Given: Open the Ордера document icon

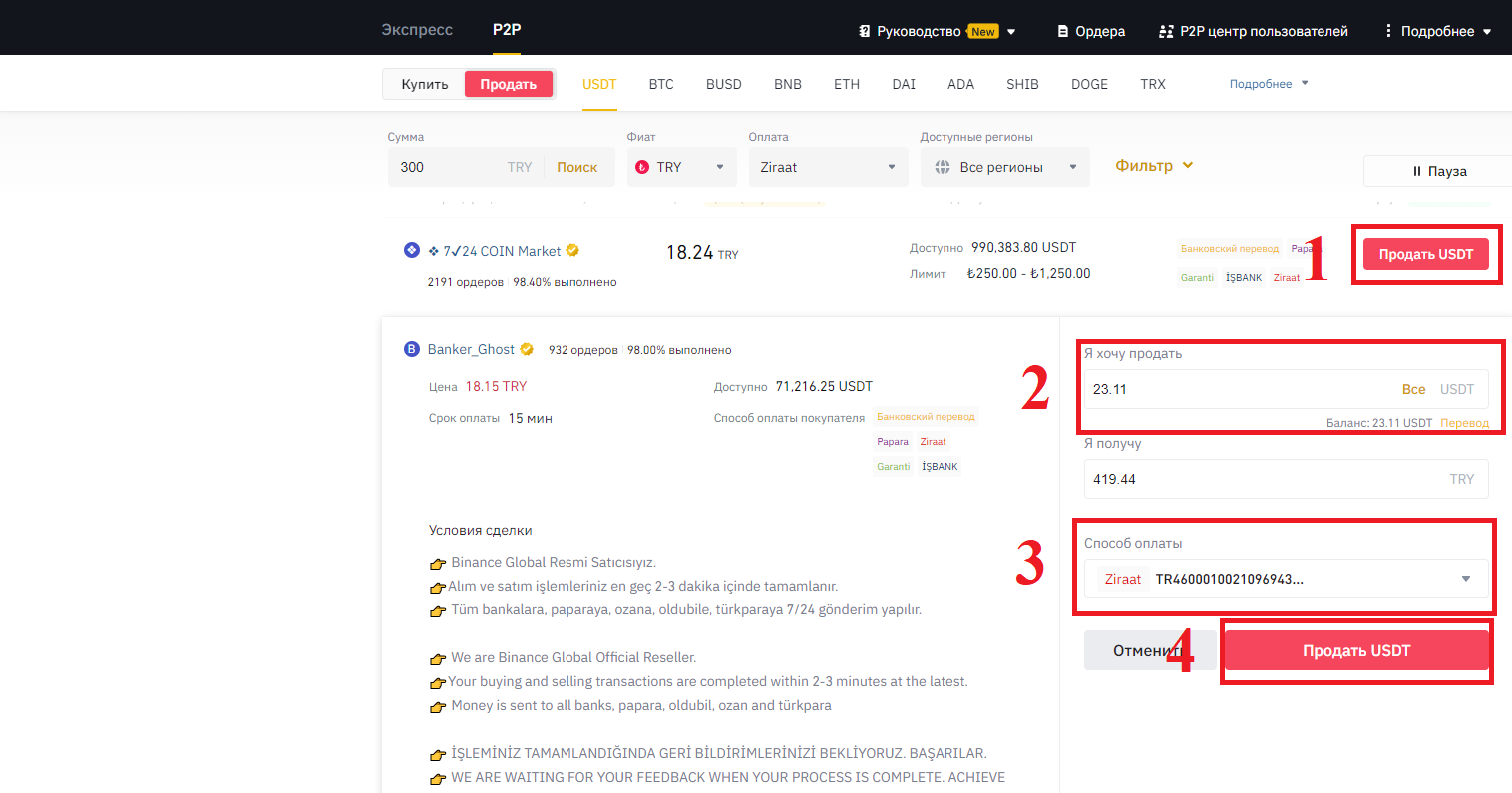Looking at the screenshot, I should pos(1063,31).
